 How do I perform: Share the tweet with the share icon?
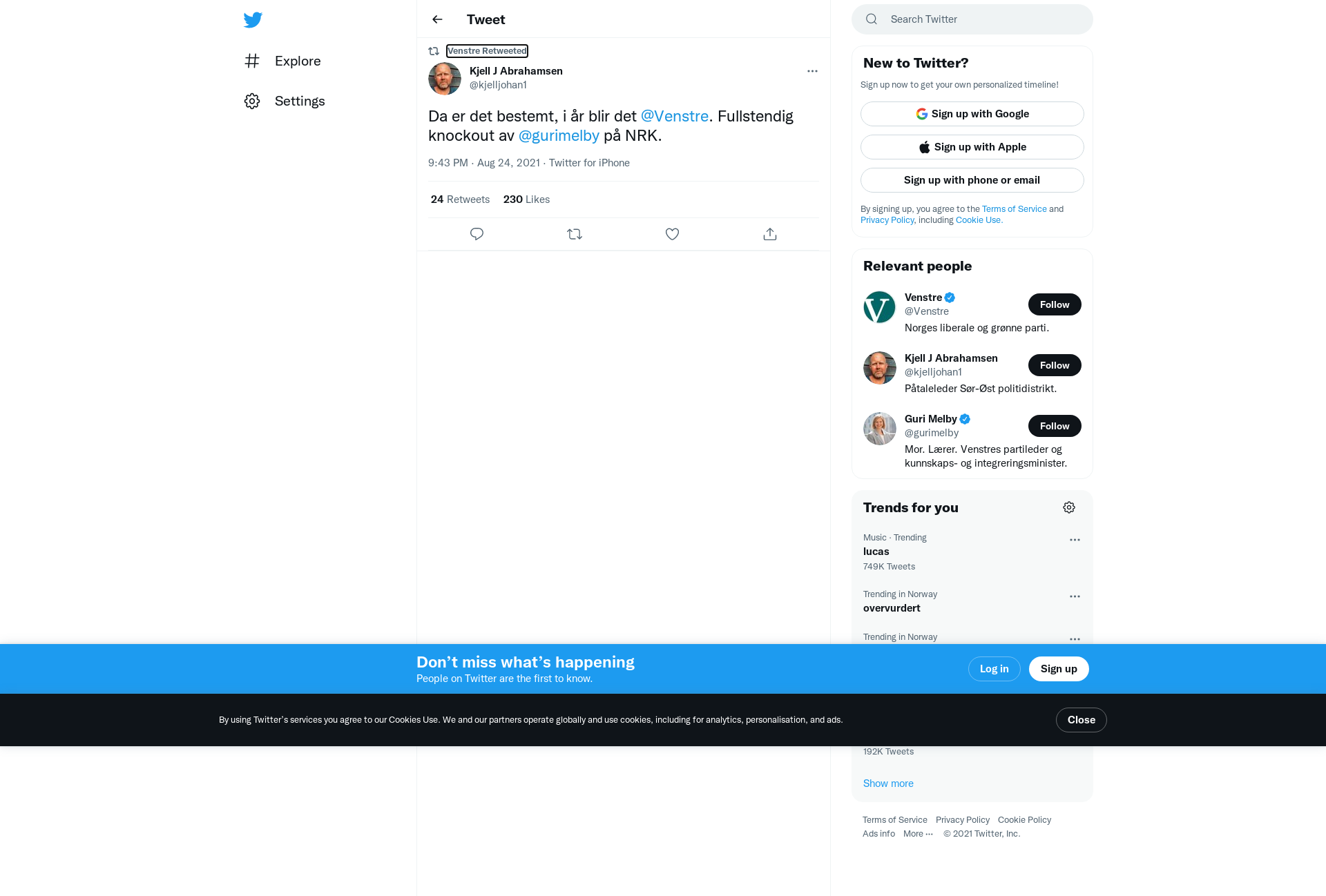[770, 234]
